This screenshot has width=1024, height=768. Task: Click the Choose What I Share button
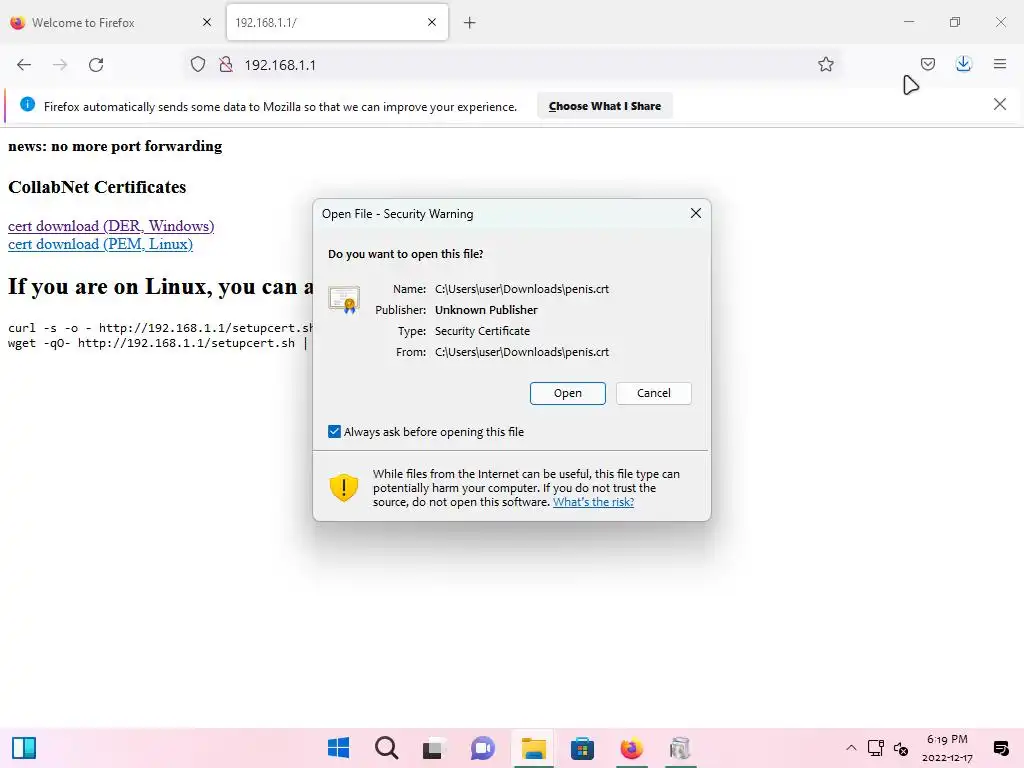605,106
